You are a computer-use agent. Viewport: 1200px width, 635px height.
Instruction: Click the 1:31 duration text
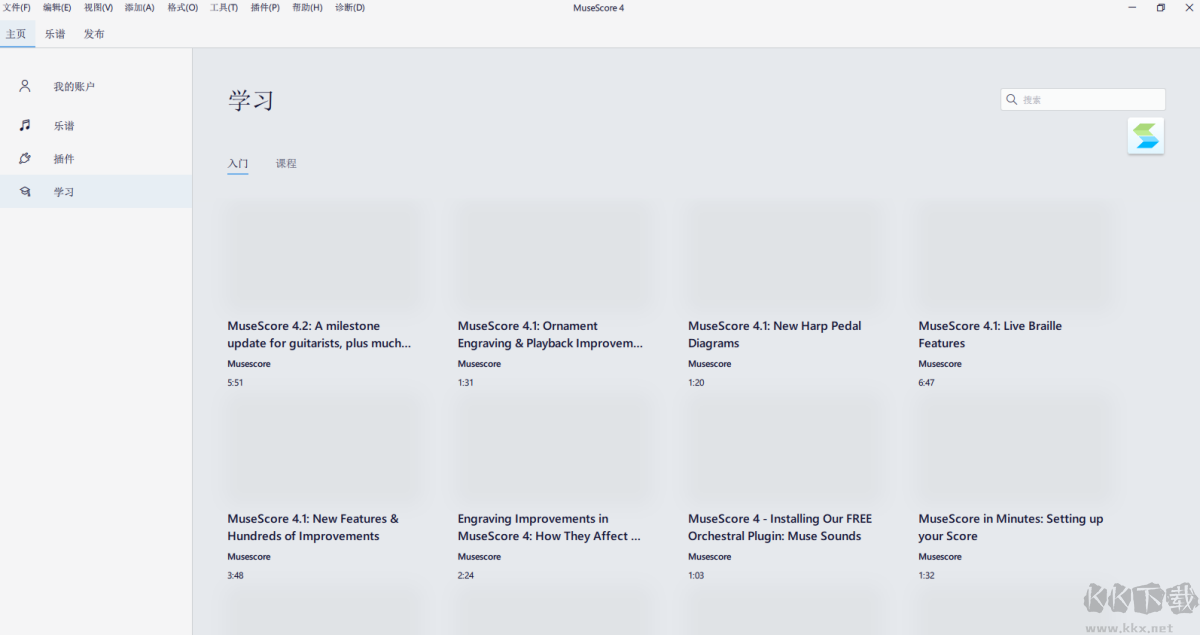[466, 383]
